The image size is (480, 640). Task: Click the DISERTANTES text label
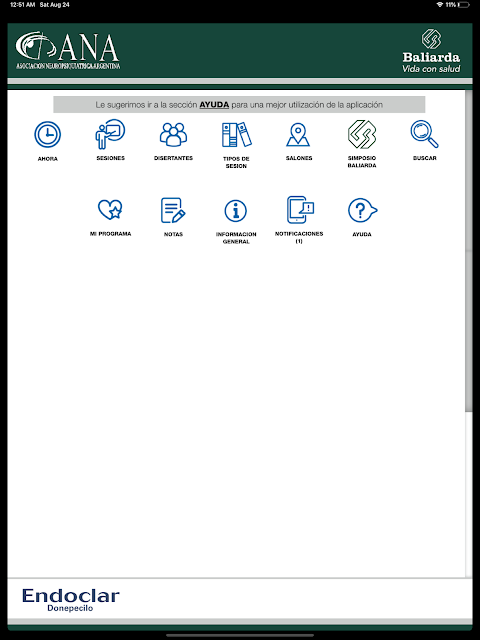(173, 158)
